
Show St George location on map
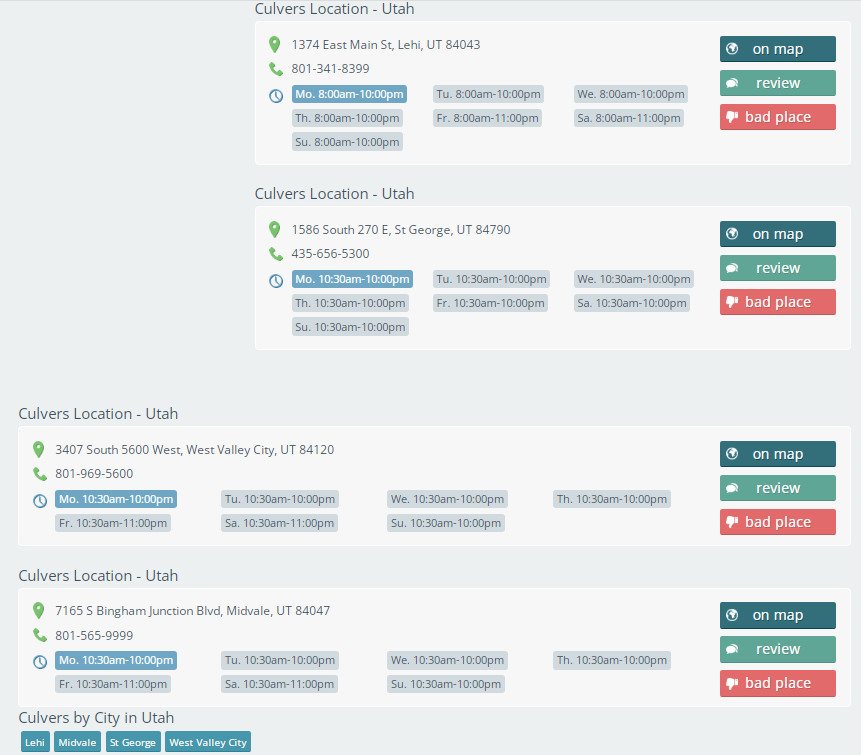(x=778, y=234)
